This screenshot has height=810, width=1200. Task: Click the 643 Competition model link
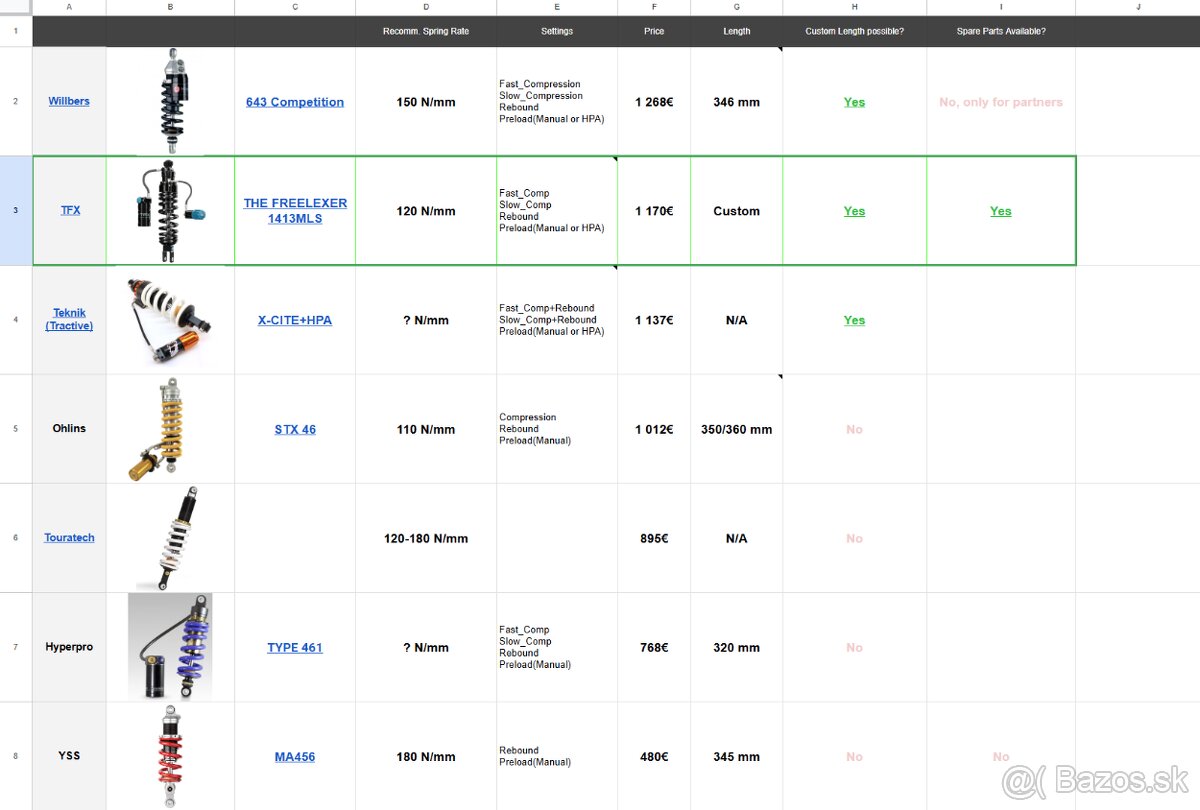pyautogui.click(x=295, y=102)
